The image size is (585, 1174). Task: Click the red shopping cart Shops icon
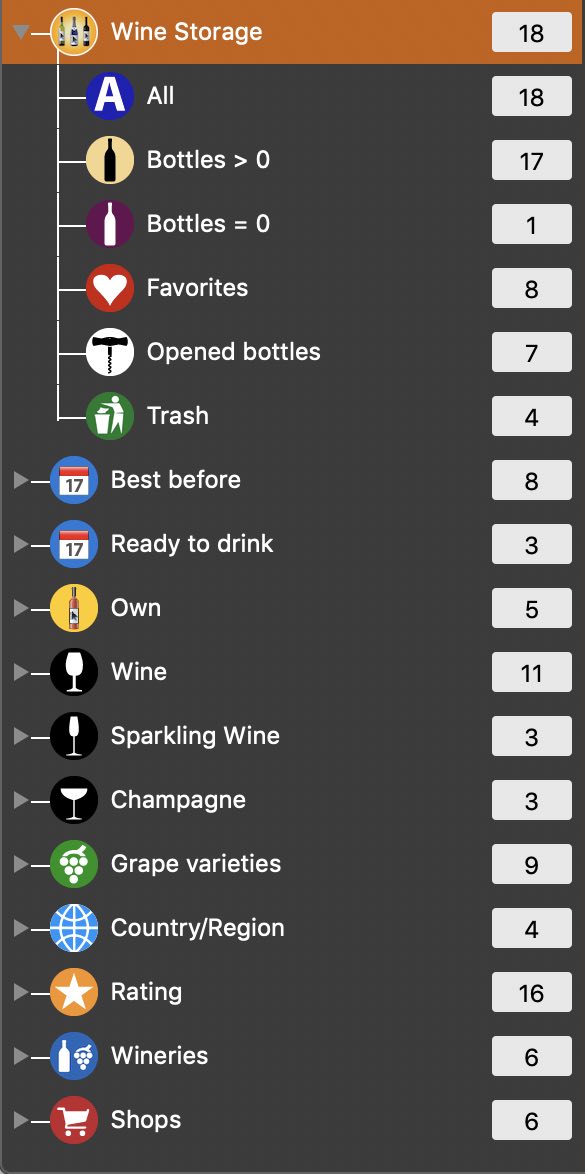74,1120
